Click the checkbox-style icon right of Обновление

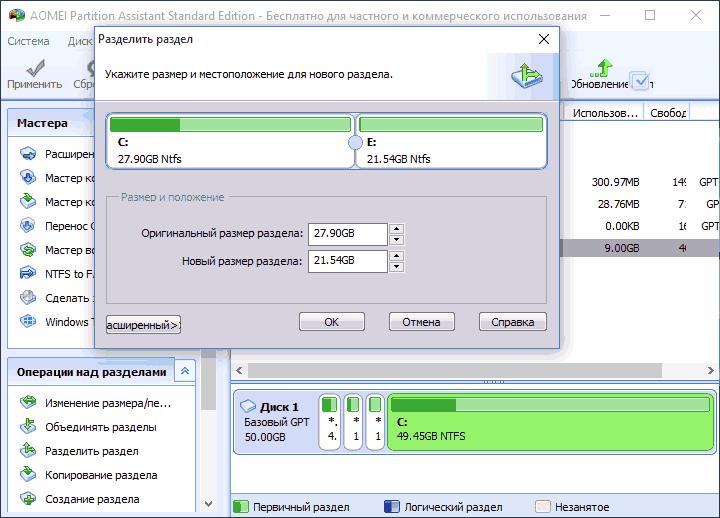tap(640, 81)
